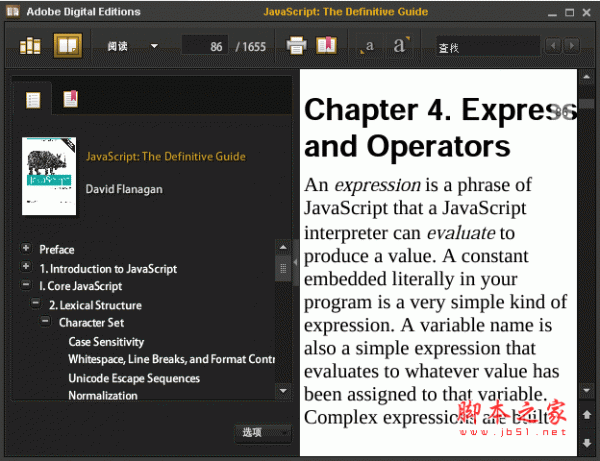
Task: Collapse the left navigation panel handle
Action: (295, 262)
